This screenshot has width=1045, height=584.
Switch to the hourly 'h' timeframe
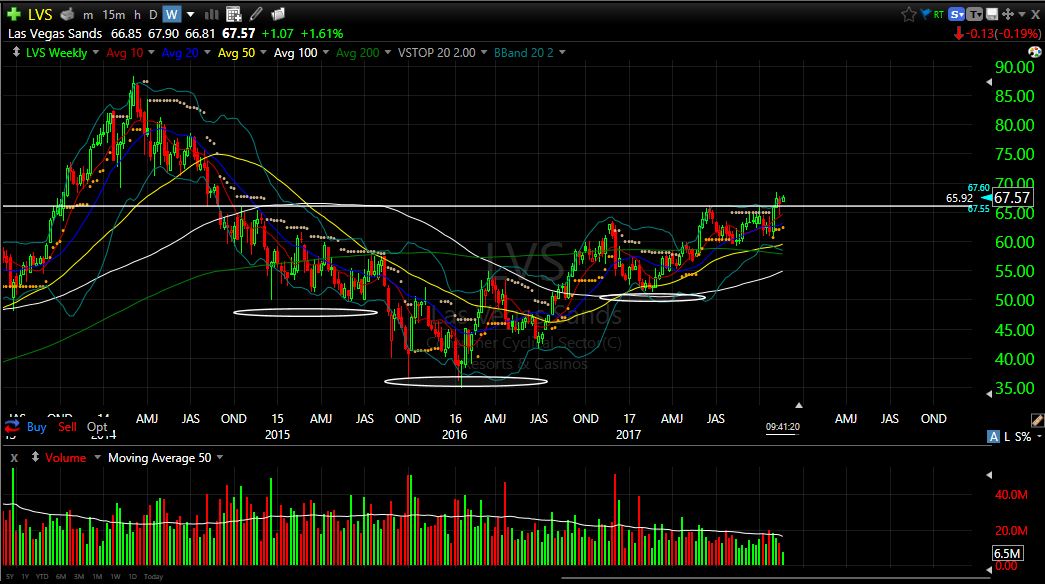pyautogui.click(x=137, y=15)
